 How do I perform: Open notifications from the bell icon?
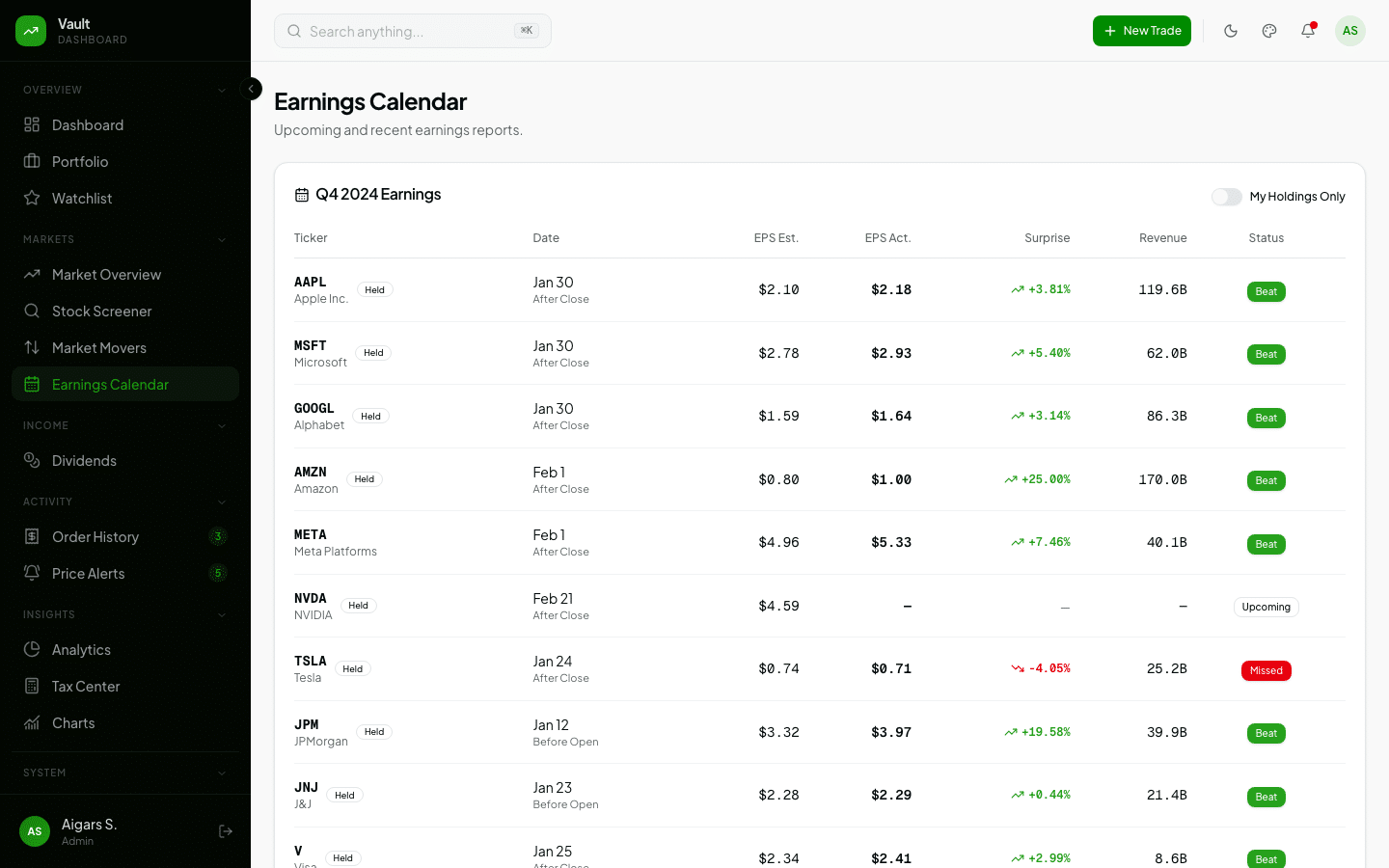1307,30
